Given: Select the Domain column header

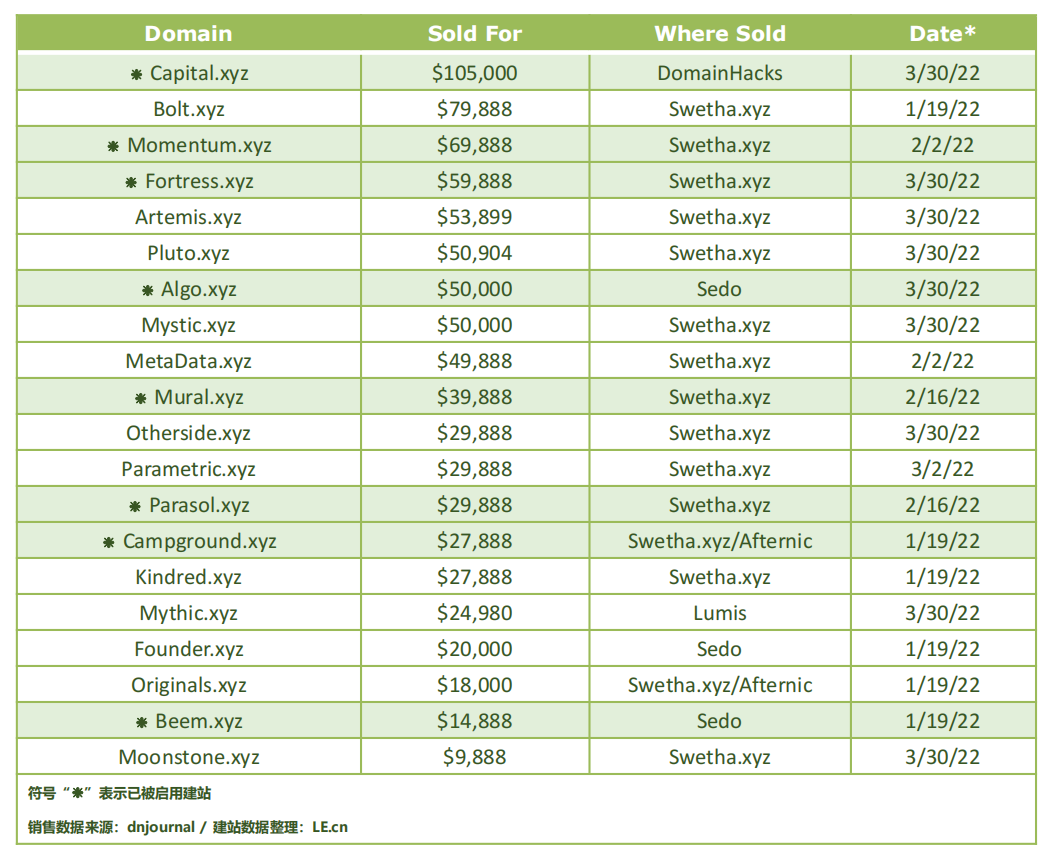Looking at the screenshot, I should pyautogui.click(x=188, y=33).
